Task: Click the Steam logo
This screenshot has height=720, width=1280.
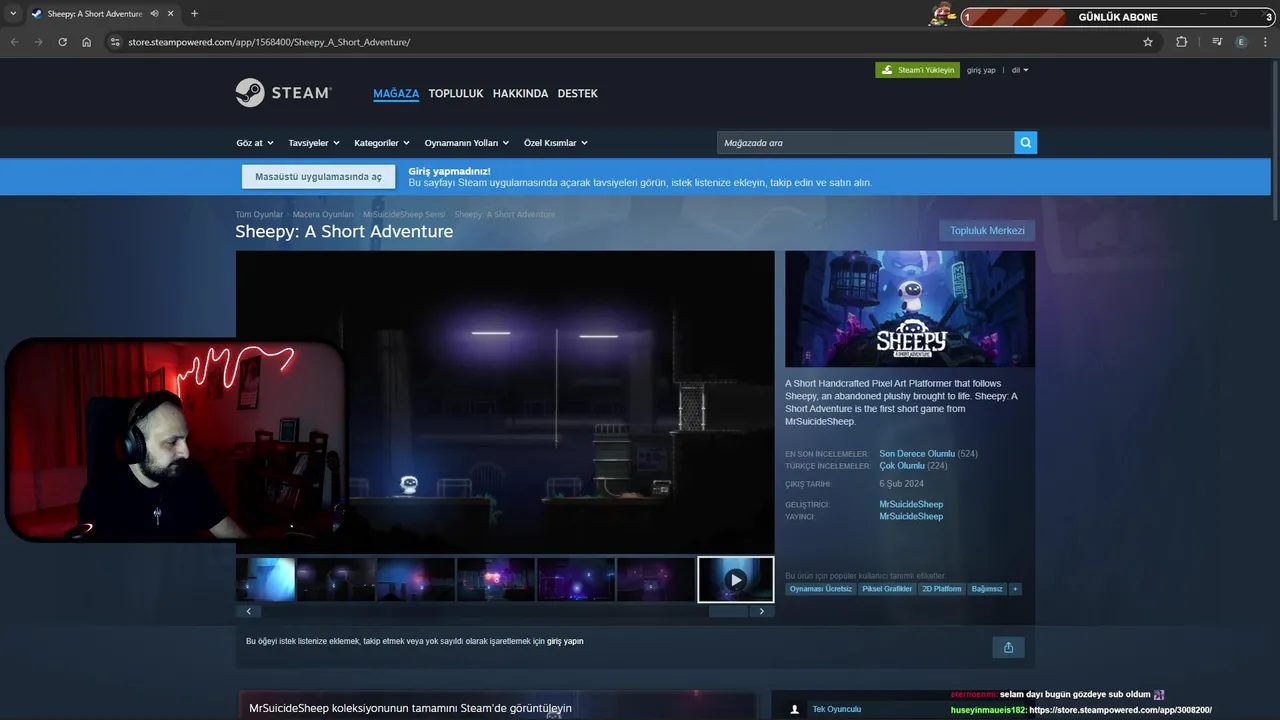Action: 283,93
